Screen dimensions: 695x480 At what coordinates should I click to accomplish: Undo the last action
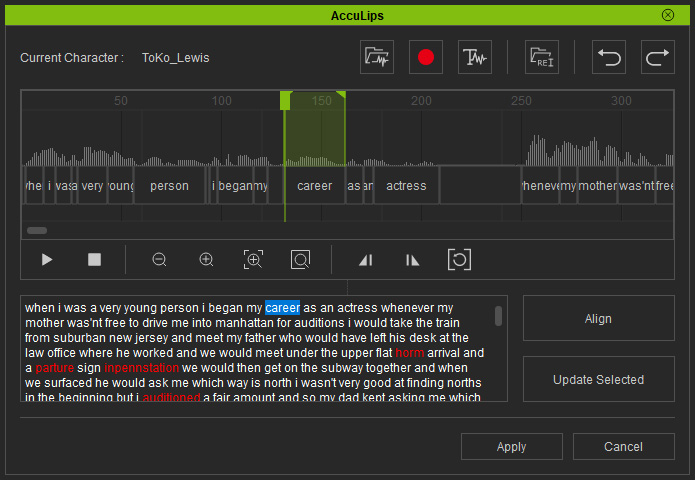coord(609,57)
